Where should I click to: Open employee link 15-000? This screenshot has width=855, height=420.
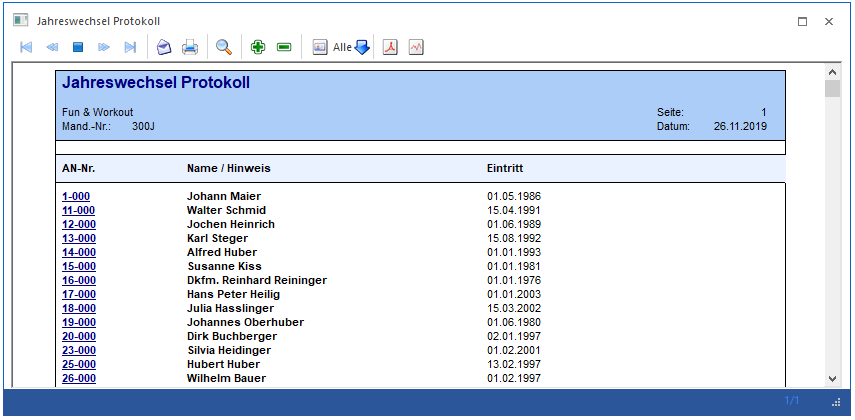coord(79,267)
